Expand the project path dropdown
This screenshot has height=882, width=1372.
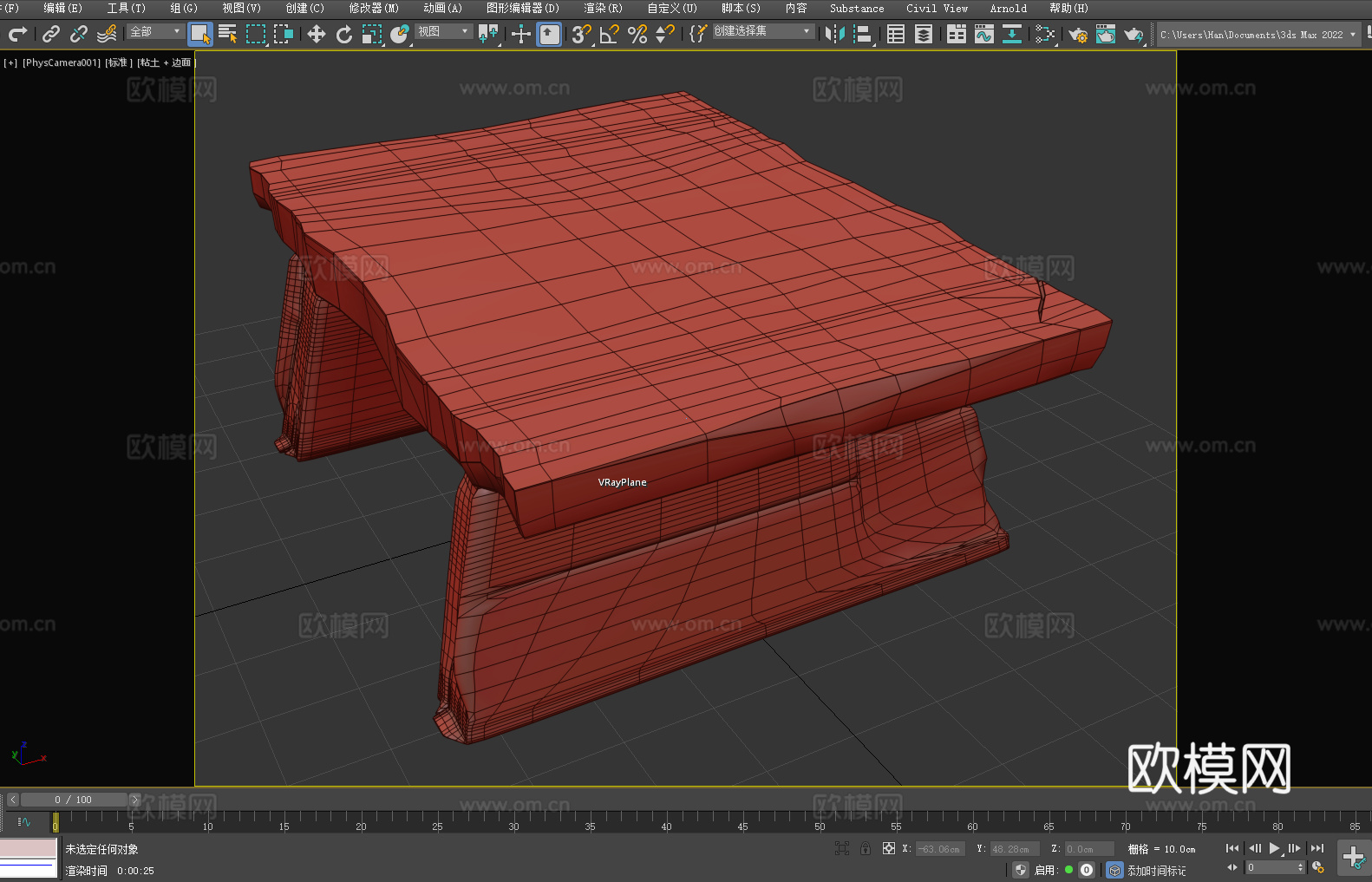tap(1353, 35)
